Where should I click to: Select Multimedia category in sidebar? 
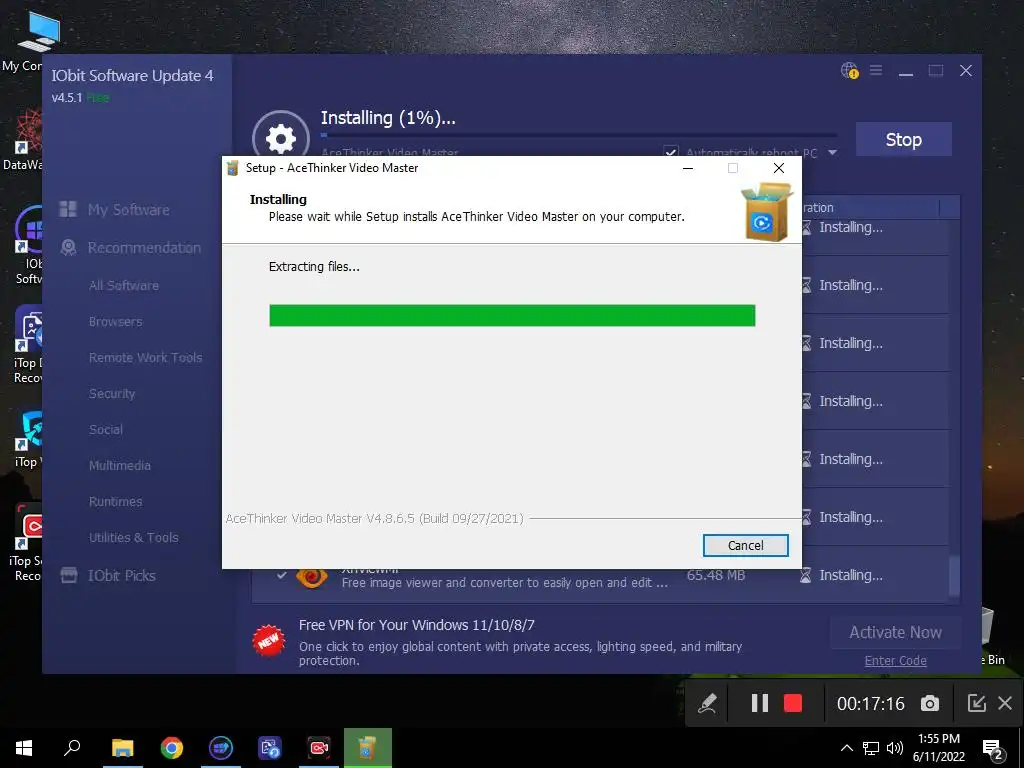tap(120, 465)
